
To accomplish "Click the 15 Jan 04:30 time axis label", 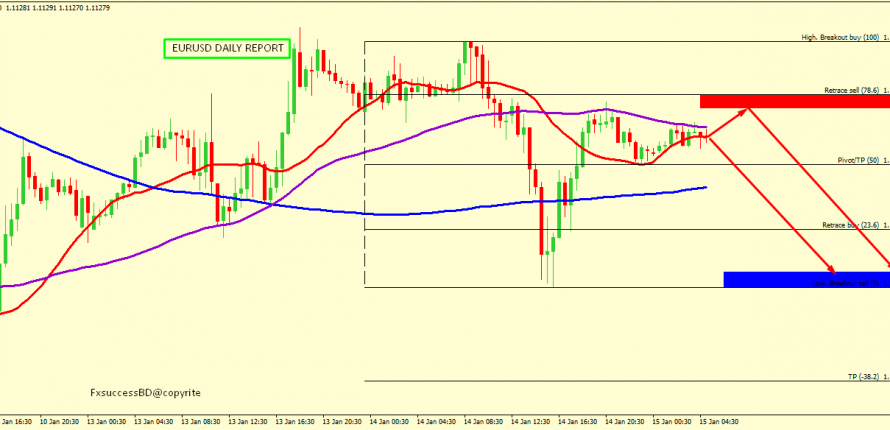I will pyautogui.click(x=719, y=421).
